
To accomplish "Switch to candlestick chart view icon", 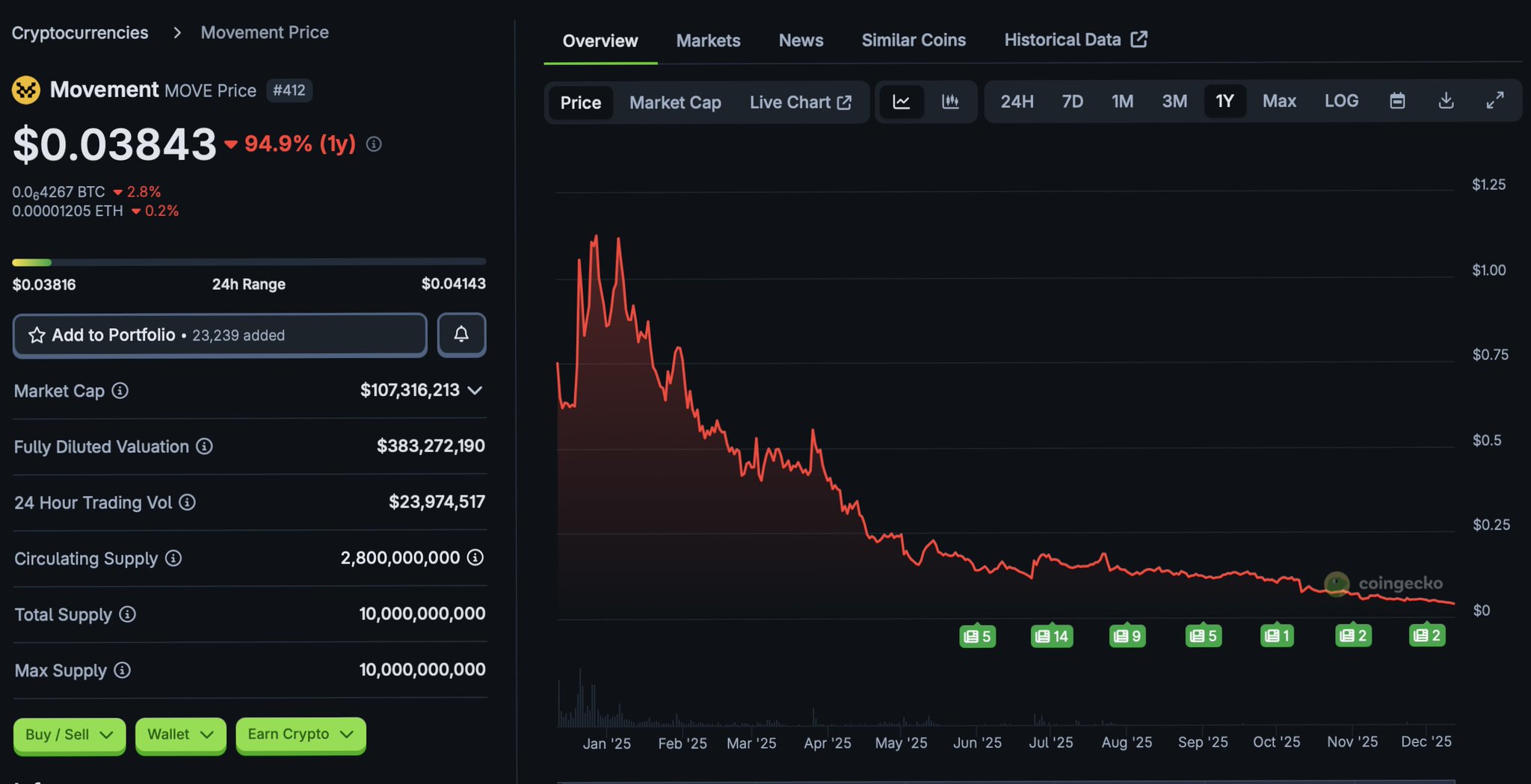I will [x=950, y=102].
